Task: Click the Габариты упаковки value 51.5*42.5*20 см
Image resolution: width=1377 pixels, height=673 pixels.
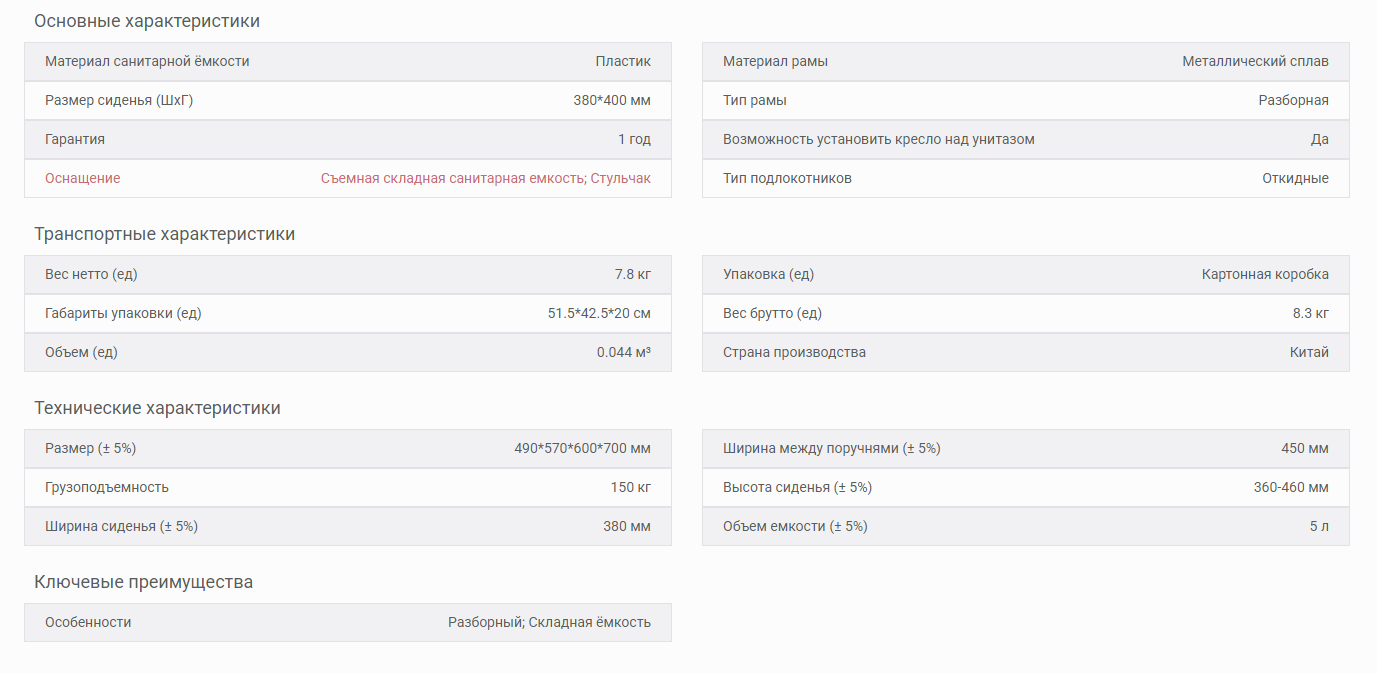Action: [599, 313]
